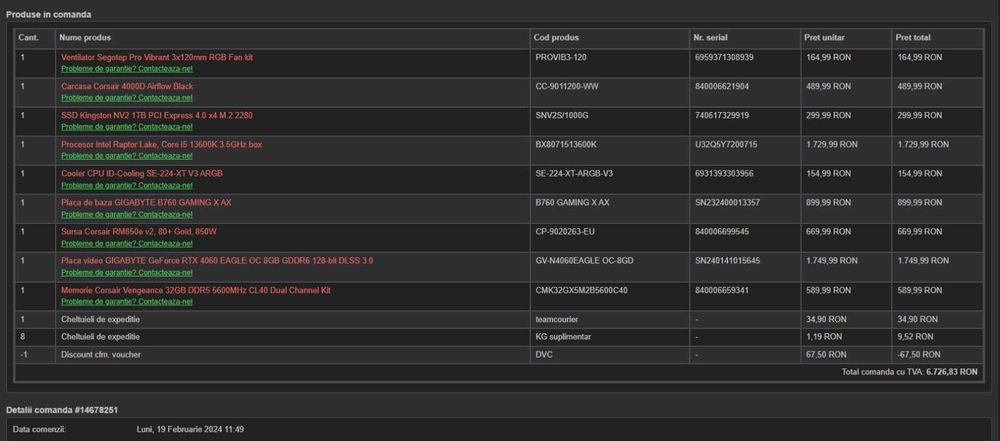Click warranty contact link under Sursa Corsair
This screenshot has width=1000, height=441.
pyautogui.click(x=127, y=243)
